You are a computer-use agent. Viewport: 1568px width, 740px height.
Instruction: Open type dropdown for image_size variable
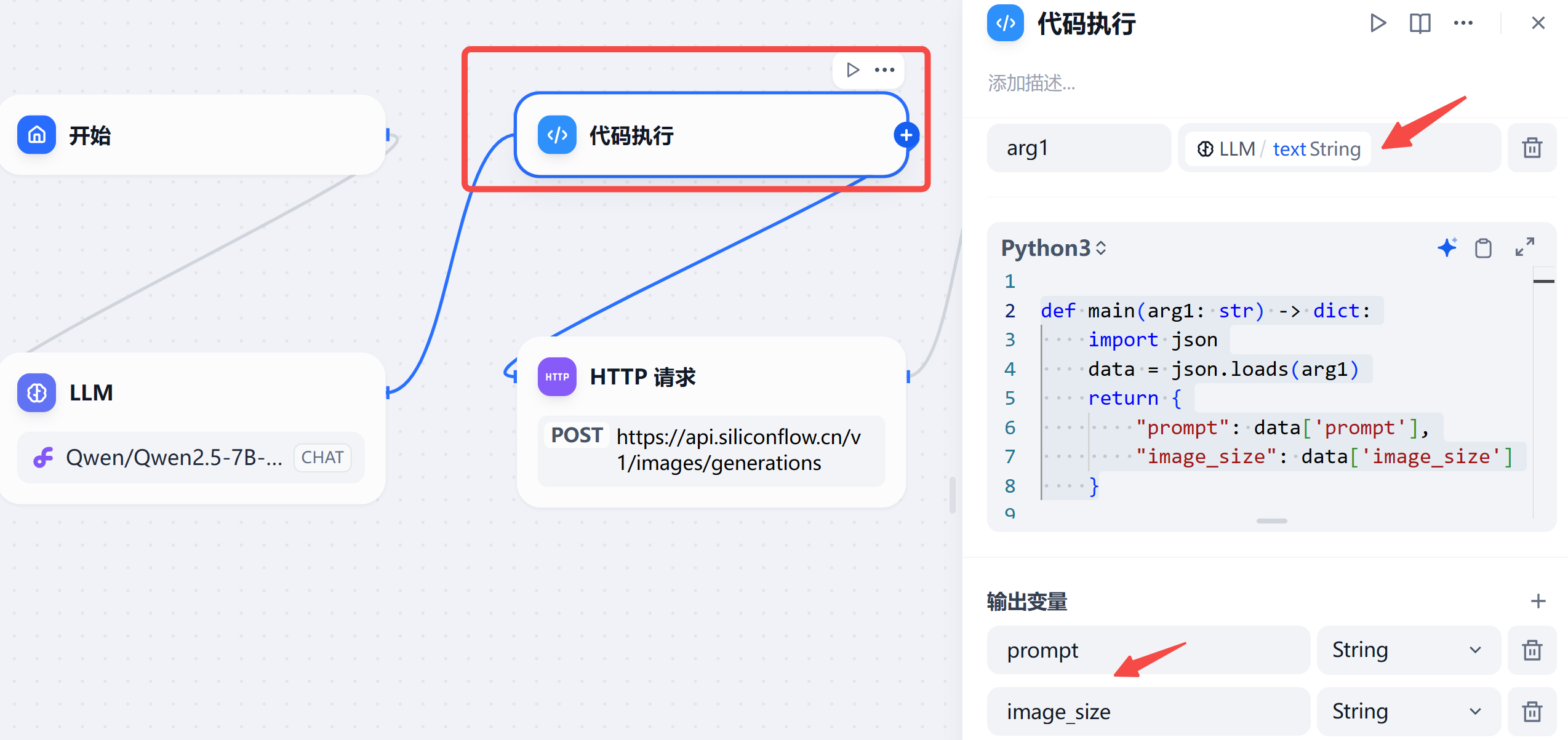tap(1407, 712)
